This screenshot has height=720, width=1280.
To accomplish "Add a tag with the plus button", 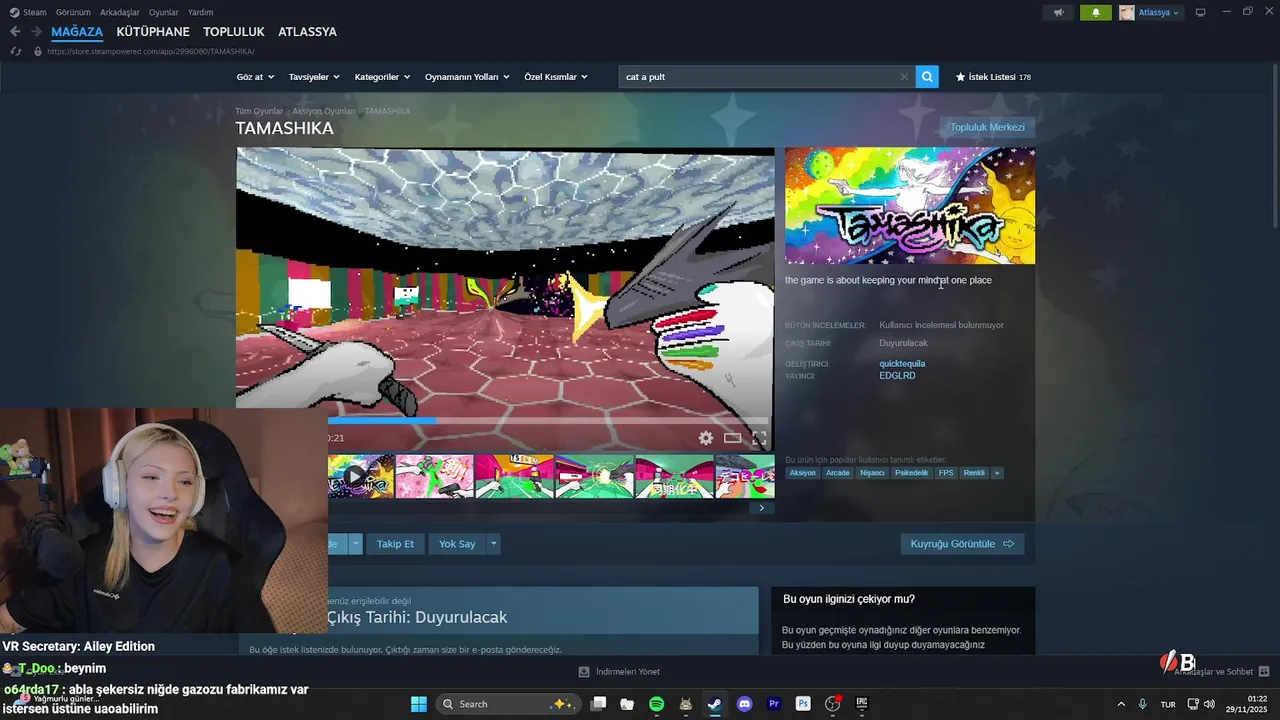I will tap(996, 473).
